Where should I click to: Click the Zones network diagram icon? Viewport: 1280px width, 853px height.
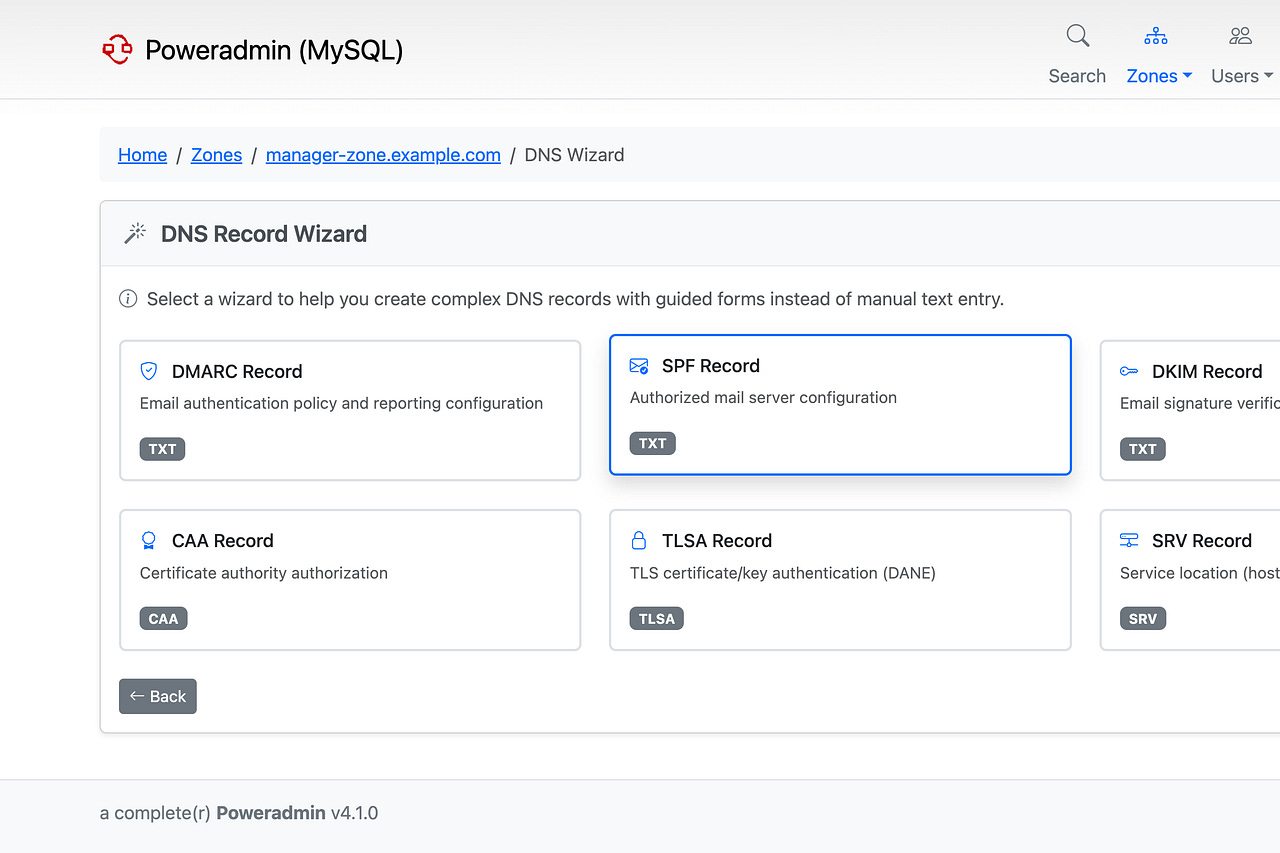pyautogui.click(x=1156, y=36)
